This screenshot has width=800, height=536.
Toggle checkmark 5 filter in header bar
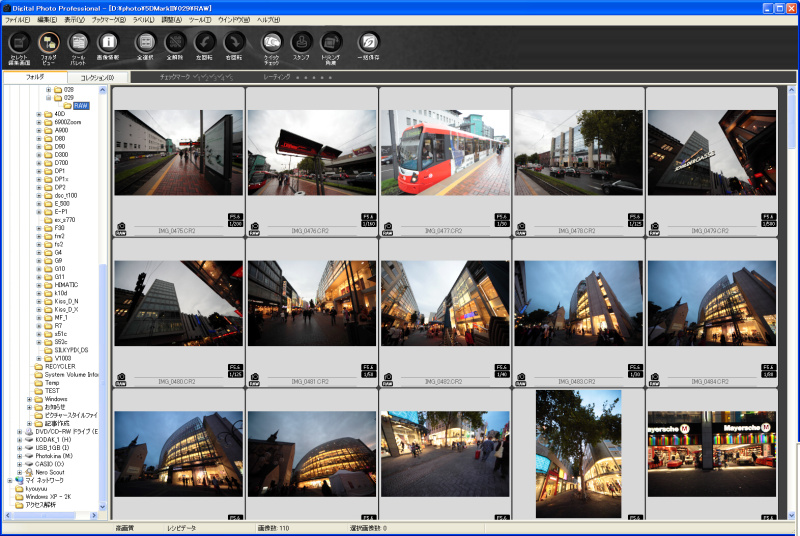coord(229,78)
